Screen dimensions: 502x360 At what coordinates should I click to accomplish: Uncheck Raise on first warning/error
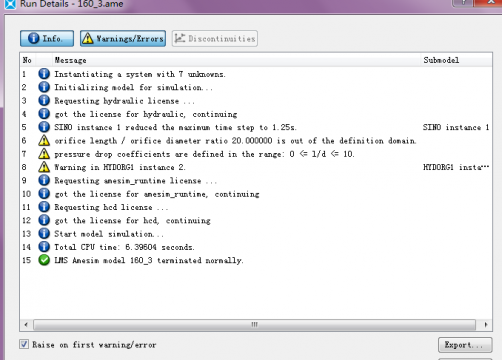point(24,344)
